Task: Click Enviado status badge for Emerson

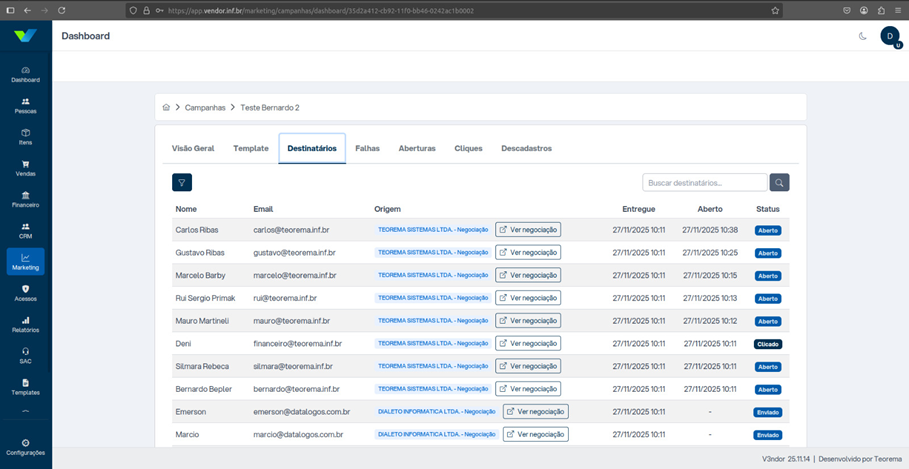Action: pos(768,412)
